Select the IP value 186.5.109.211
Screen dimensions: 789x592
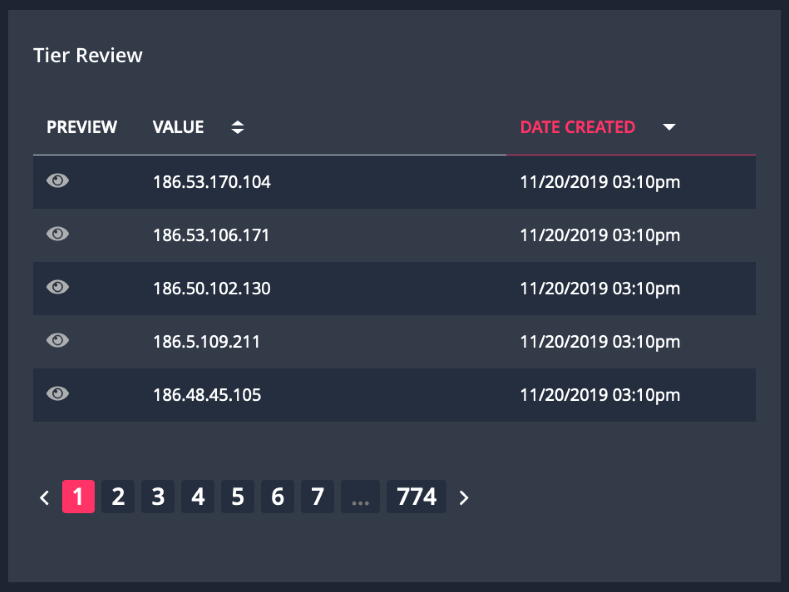coord(206,342)
